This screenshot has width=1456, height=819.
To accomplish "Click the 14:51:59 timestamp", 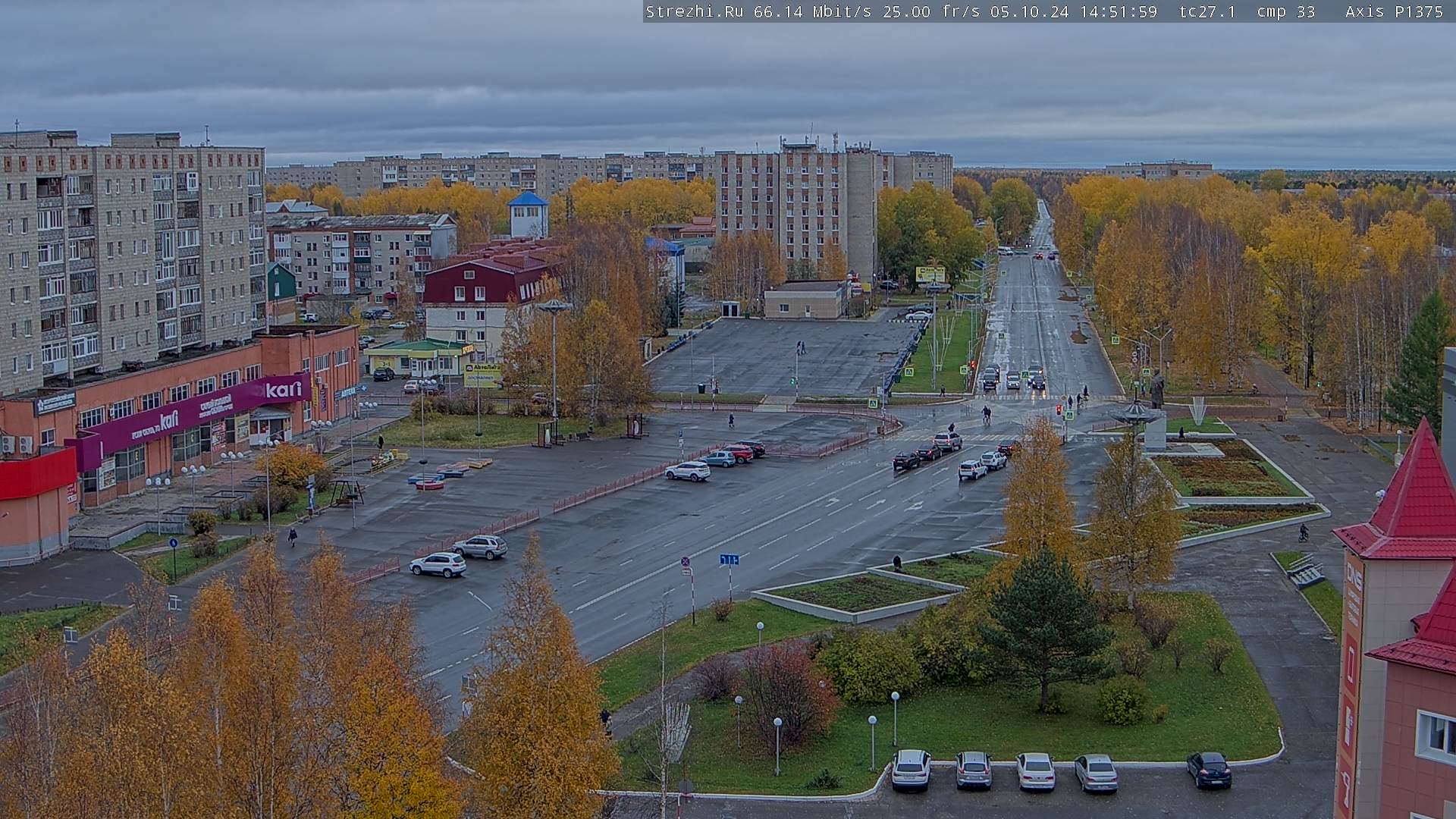I will [x=1119, y=11].
